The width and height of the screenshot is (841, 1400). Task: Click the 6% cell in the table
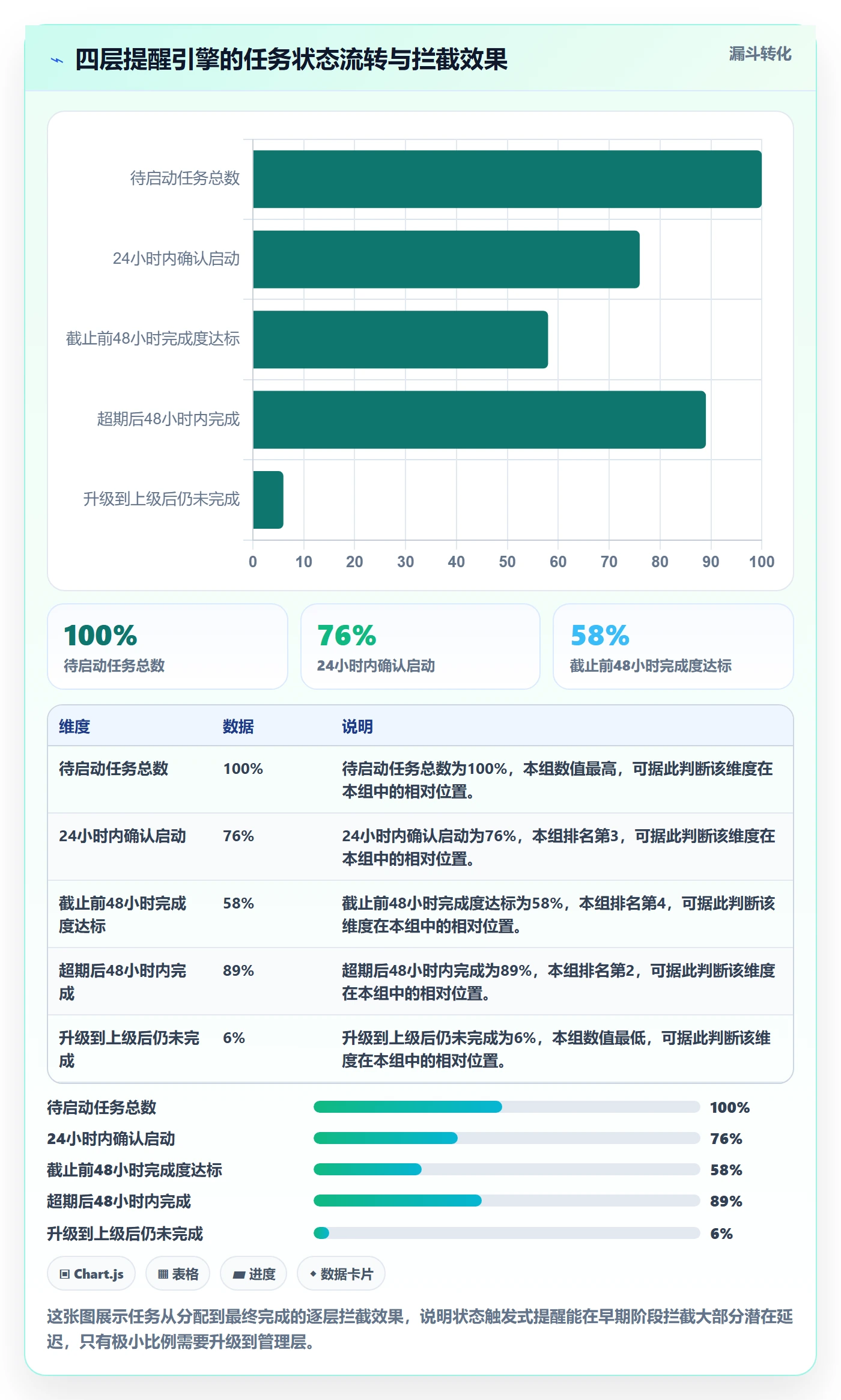(234, 1038)
